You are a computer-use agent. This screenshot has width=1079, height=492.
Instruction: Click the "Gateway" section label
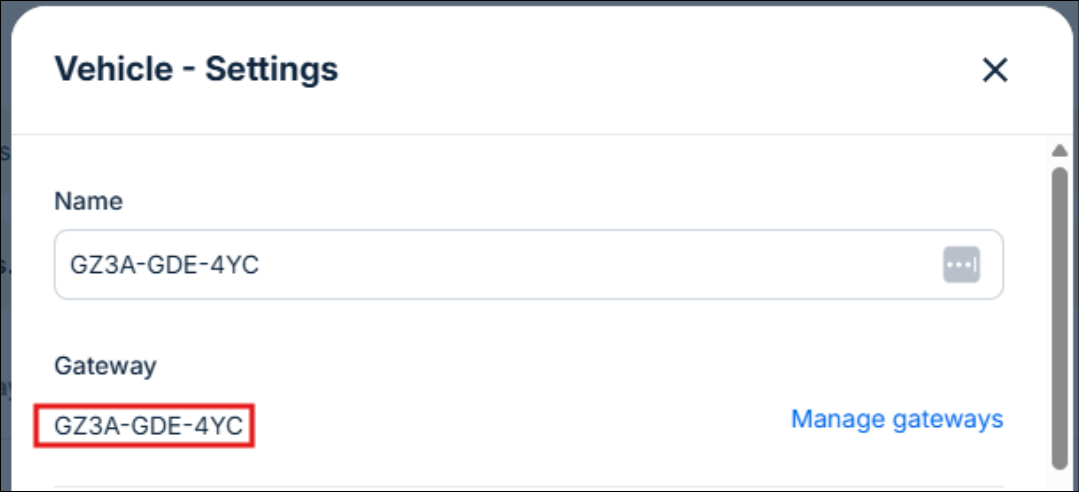point(105,366)
